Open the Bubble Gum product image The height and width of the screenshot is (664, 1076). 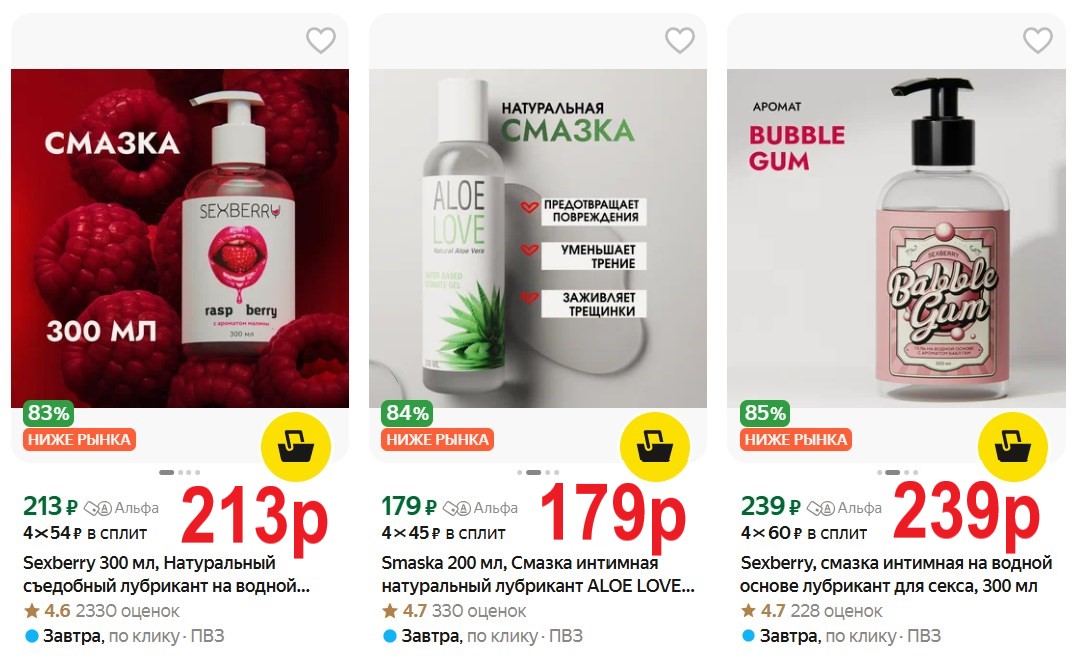pos(896,238)
